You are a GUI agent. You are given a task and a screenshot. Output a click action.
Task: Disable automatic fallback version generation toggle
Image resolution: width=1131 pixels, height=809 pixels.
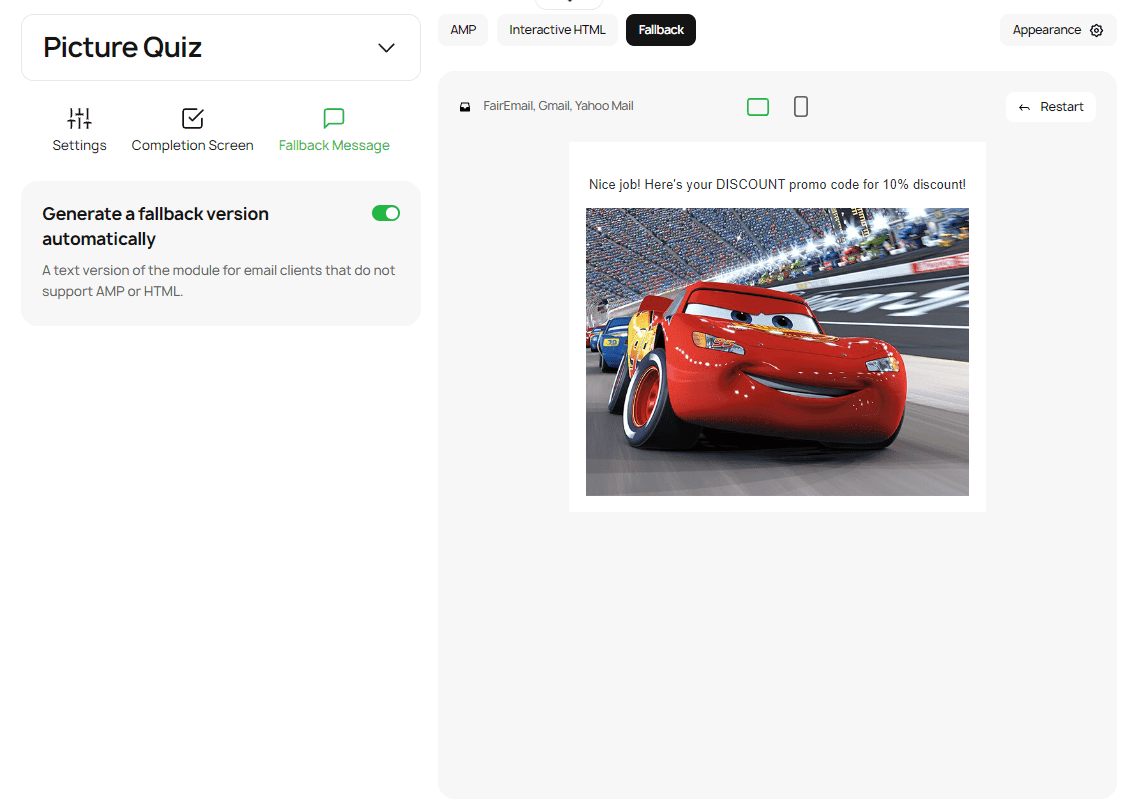(385, 213)
